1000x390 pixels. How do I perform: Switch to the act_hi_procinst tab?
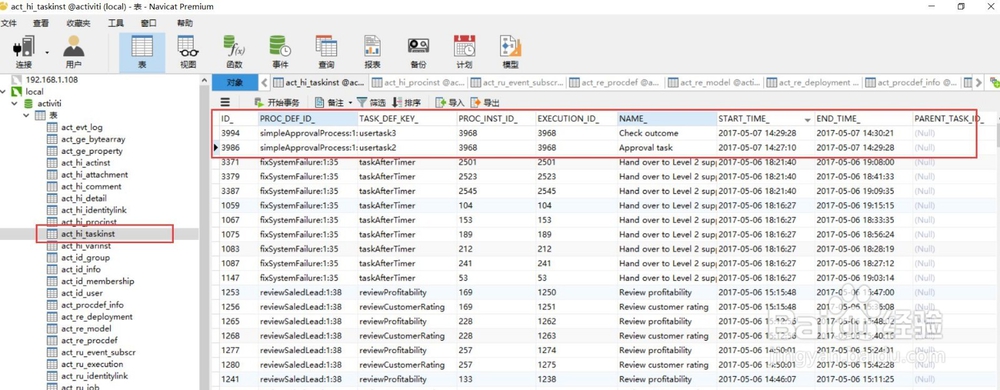click(418, 82)
